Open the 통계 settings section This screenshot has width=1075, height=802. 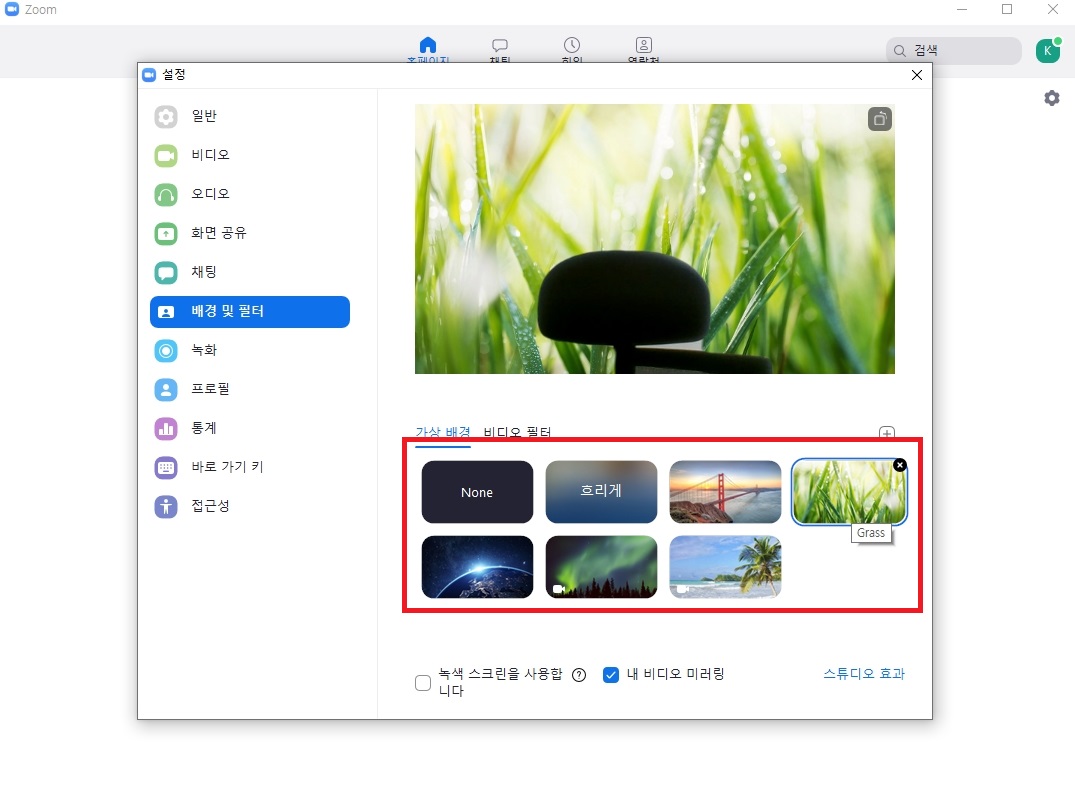point(250,429)
